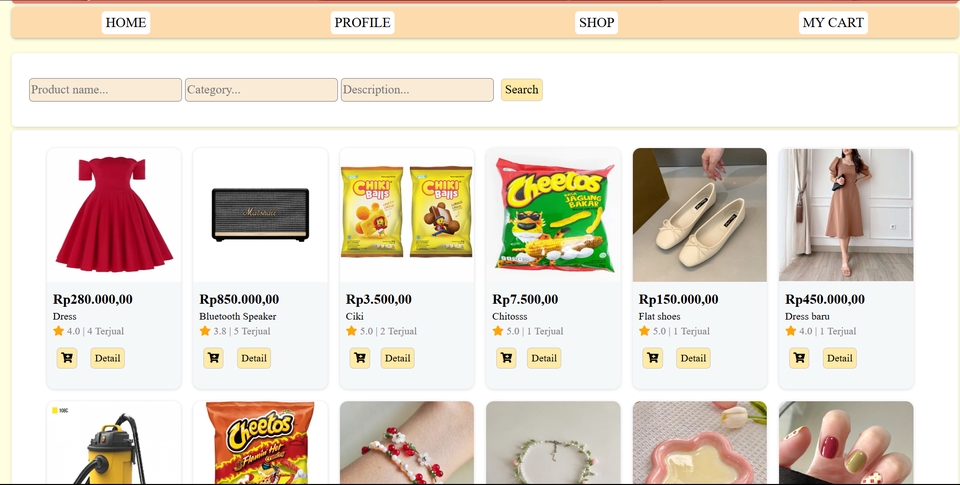Image resolution: width=960 pixels, height=485 pixels.
Task: Add the red Dress to cart
Action: [x=67, y=358]
